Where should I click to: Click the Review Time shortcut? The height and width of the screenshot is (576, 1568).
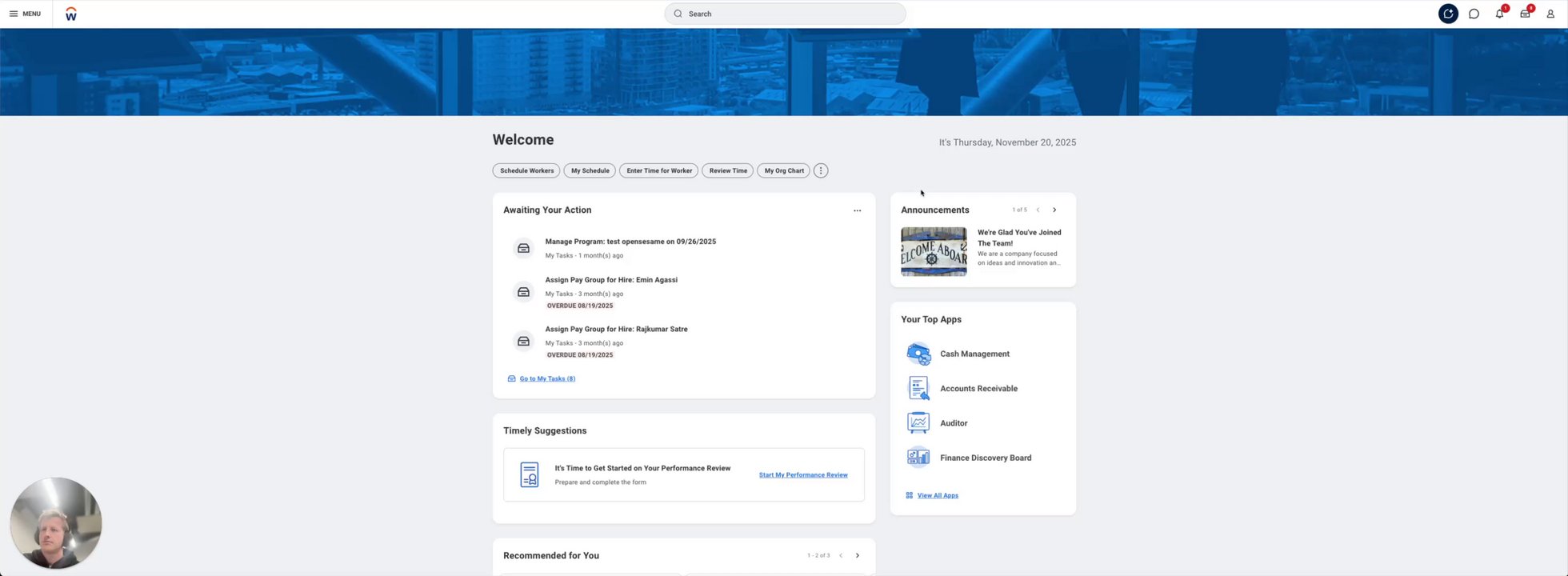[x=728, y=170]
